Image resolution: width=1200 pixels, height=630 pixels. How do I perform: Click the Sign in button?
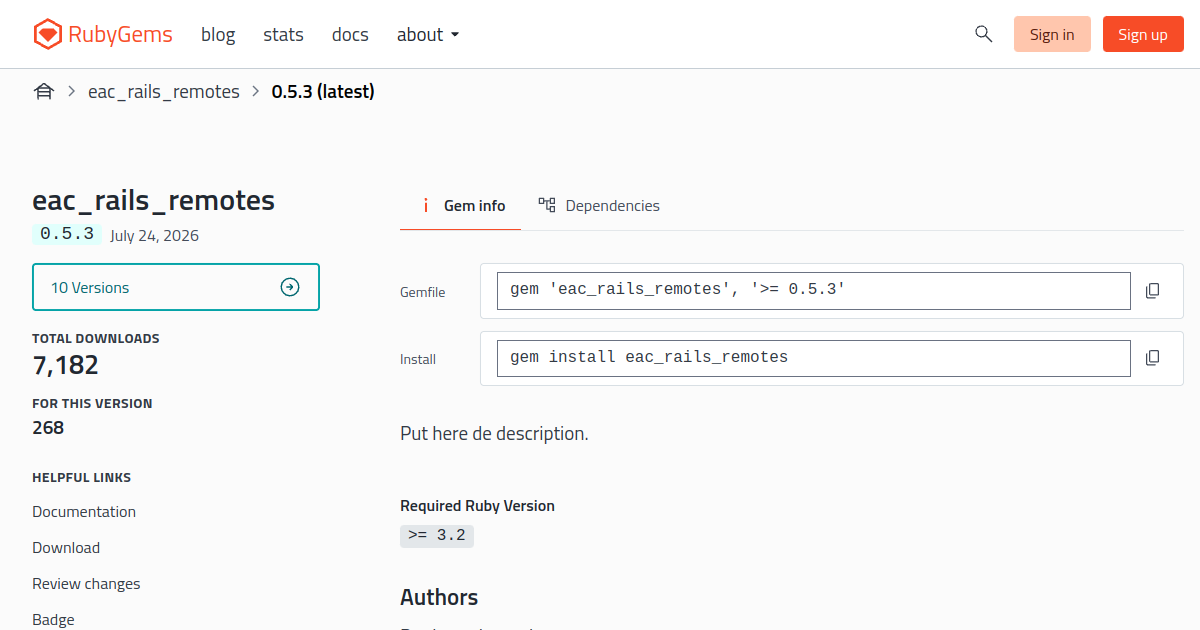[1052, 34]
